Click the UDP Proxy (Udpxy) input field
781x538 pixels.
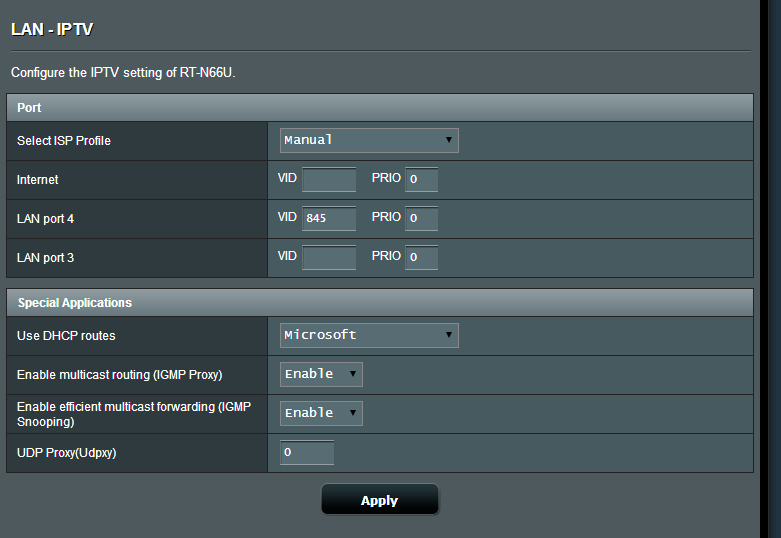point(307,453)
